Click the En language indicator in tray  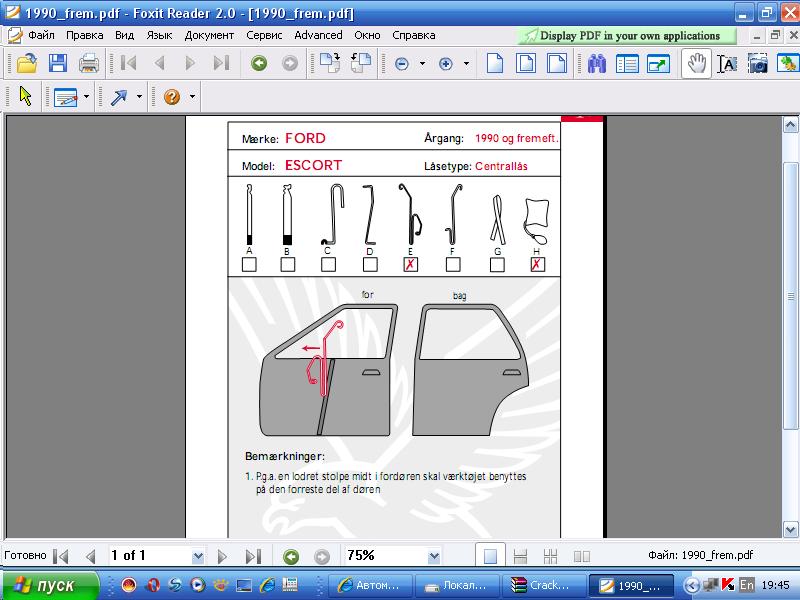[x=746, y=585]
